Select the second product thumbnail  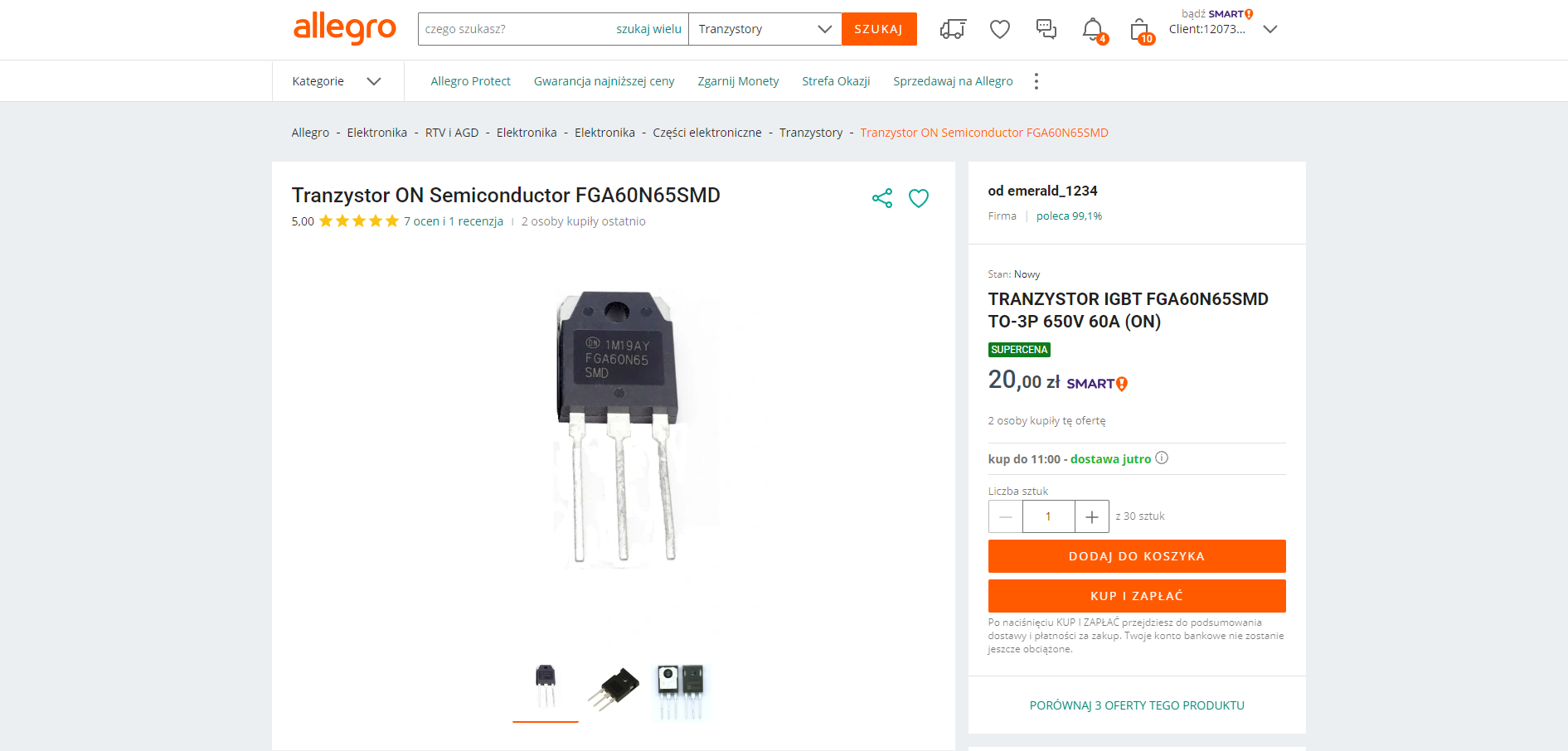click(x=613, y=690)
